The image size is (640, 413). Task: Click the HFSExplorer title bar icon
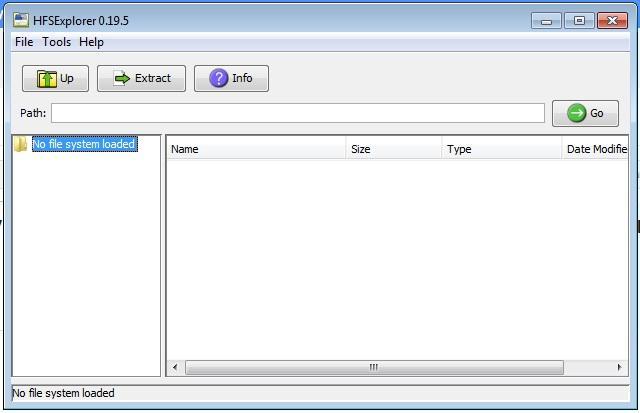pos(21,20)
